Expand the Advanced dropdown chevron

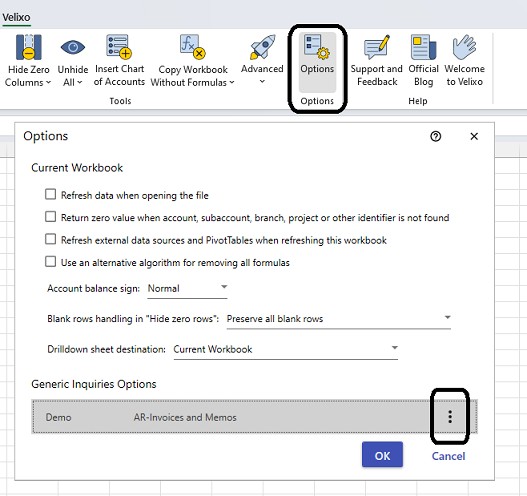[x=262, y=82]
